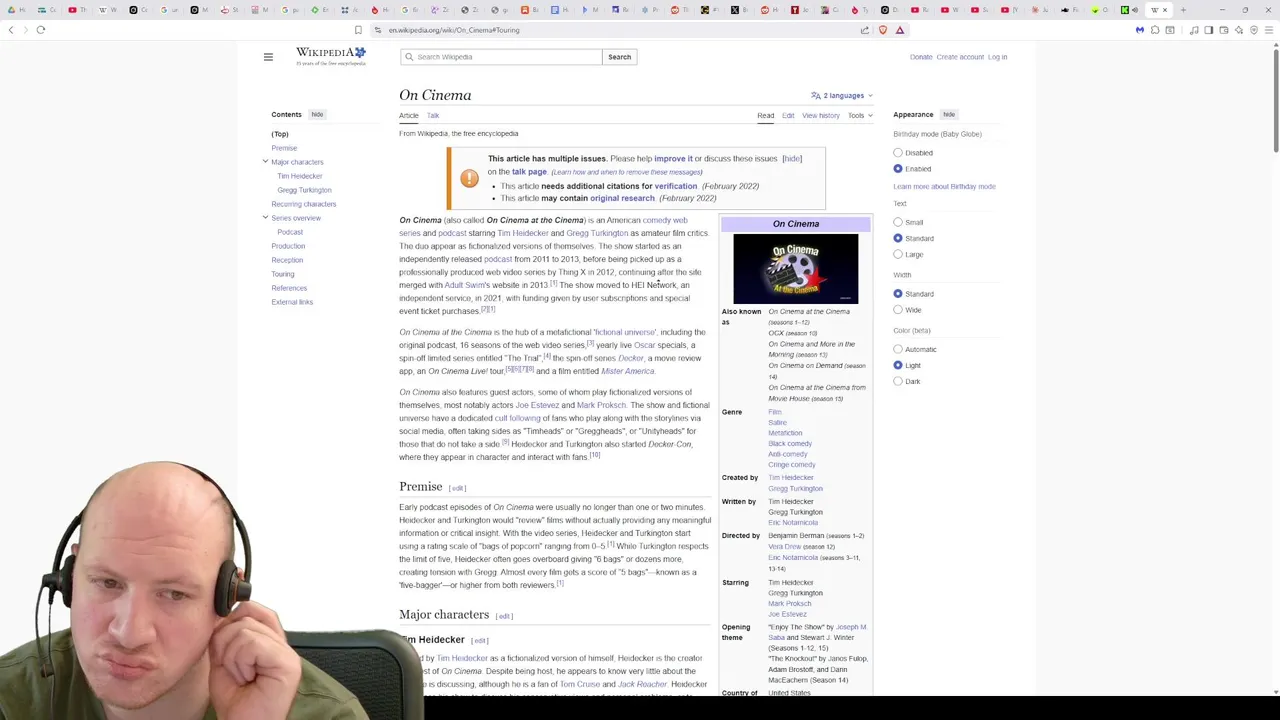Click the browser address bar URL

pyautogui.click(x=454, y=30)
